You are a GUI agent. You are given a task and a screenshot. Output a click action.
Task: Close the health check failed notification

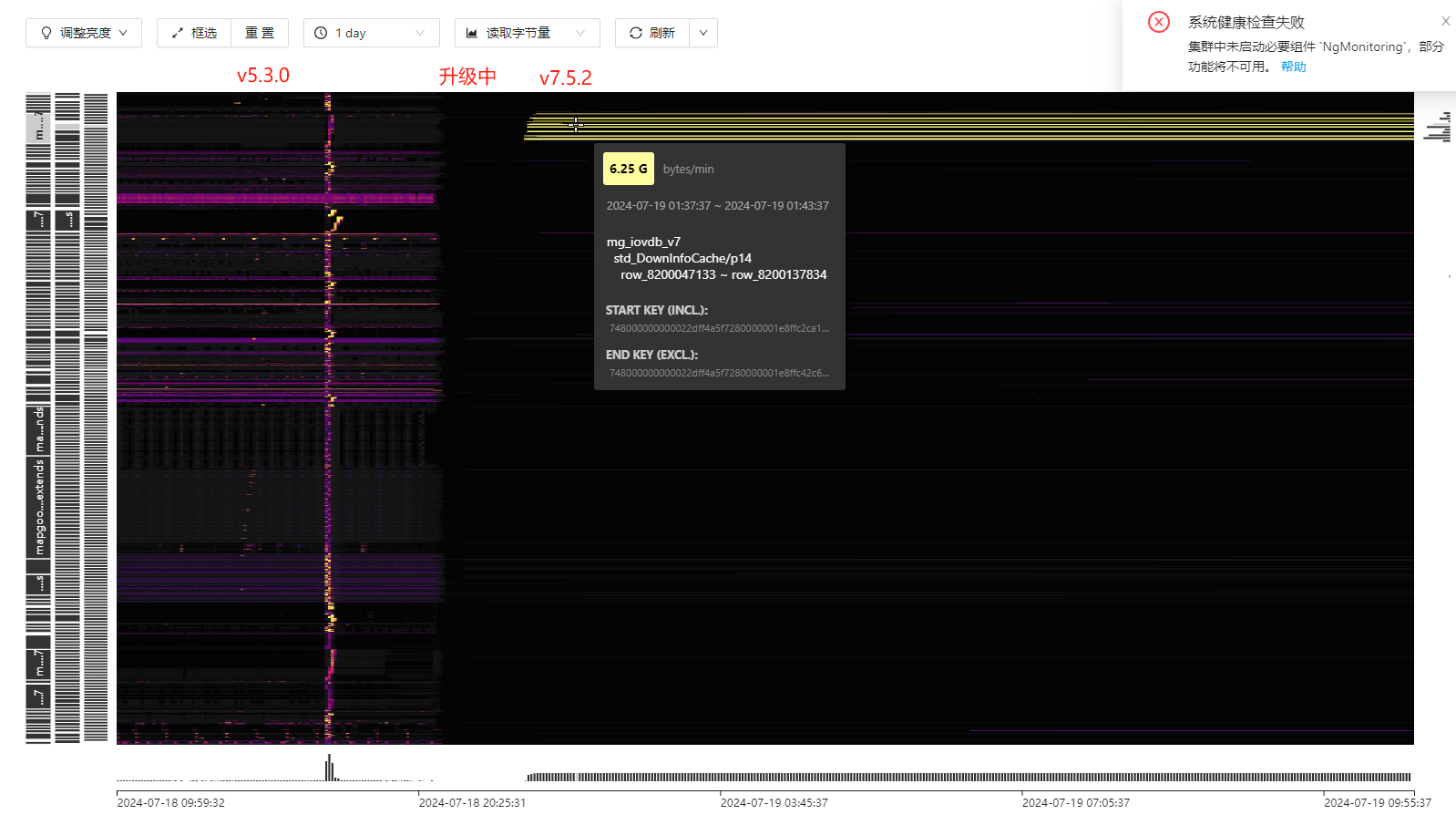(x=1445, y=21)
